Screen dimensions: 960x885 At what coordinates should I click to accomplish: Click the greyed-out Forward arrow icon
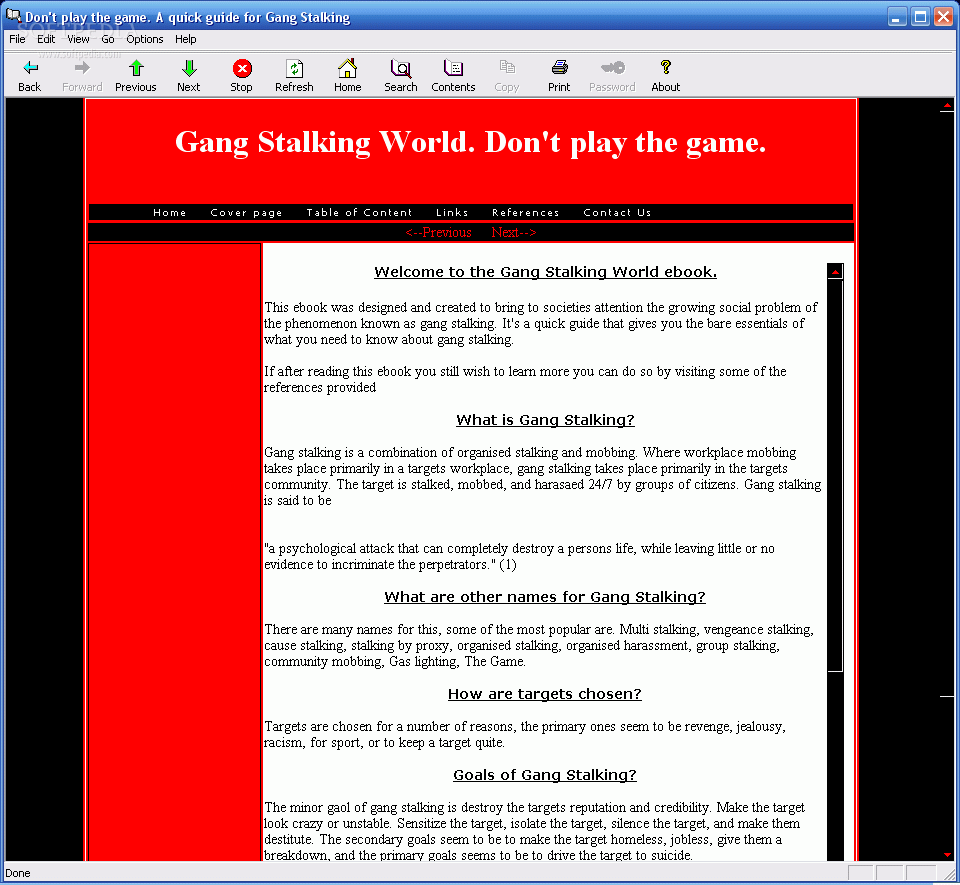click(82, 68)
